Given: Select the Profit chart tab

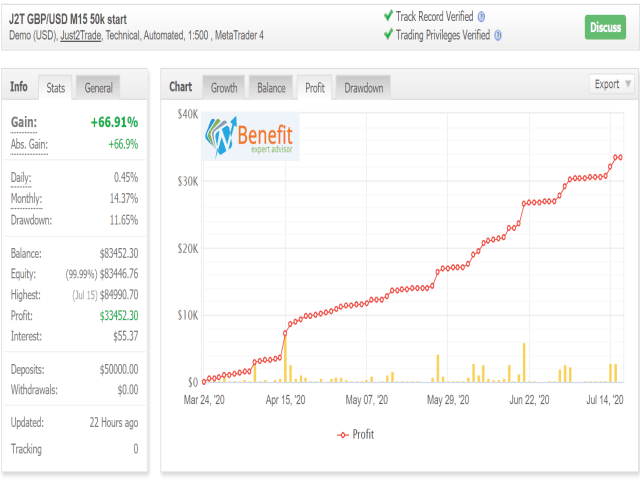Looking at the screenshot, I should click(315, 88).
